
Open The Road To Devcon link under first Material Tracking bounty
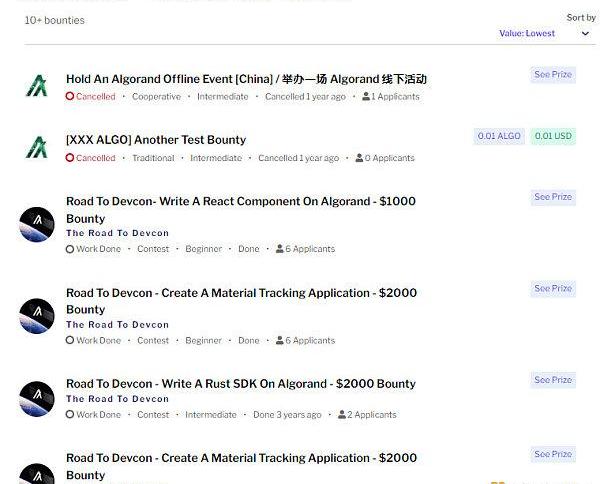pyautogui.click(x=117, y=325)
